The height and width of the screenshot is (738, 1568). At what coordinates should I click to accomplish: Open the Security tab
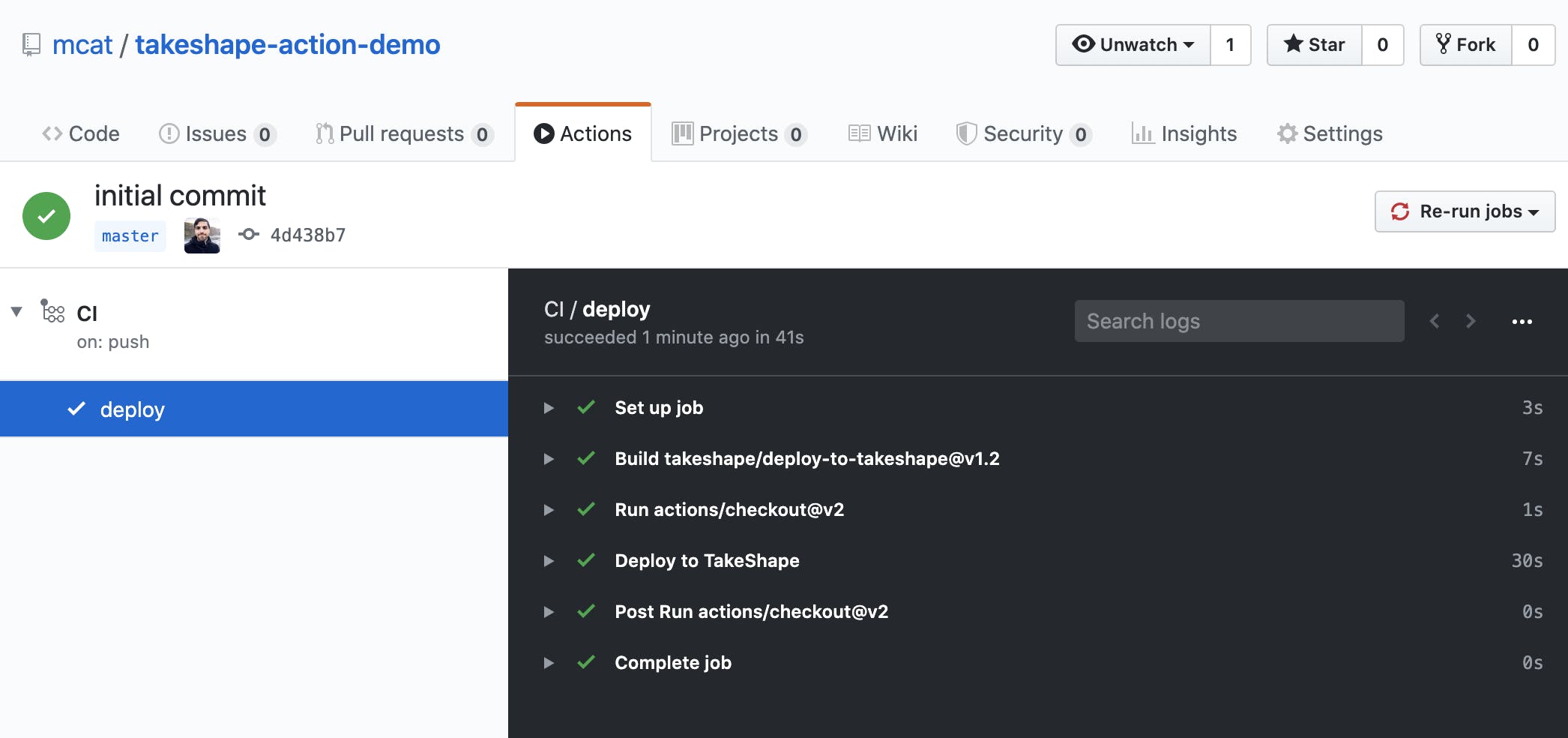pos(1024,133)
